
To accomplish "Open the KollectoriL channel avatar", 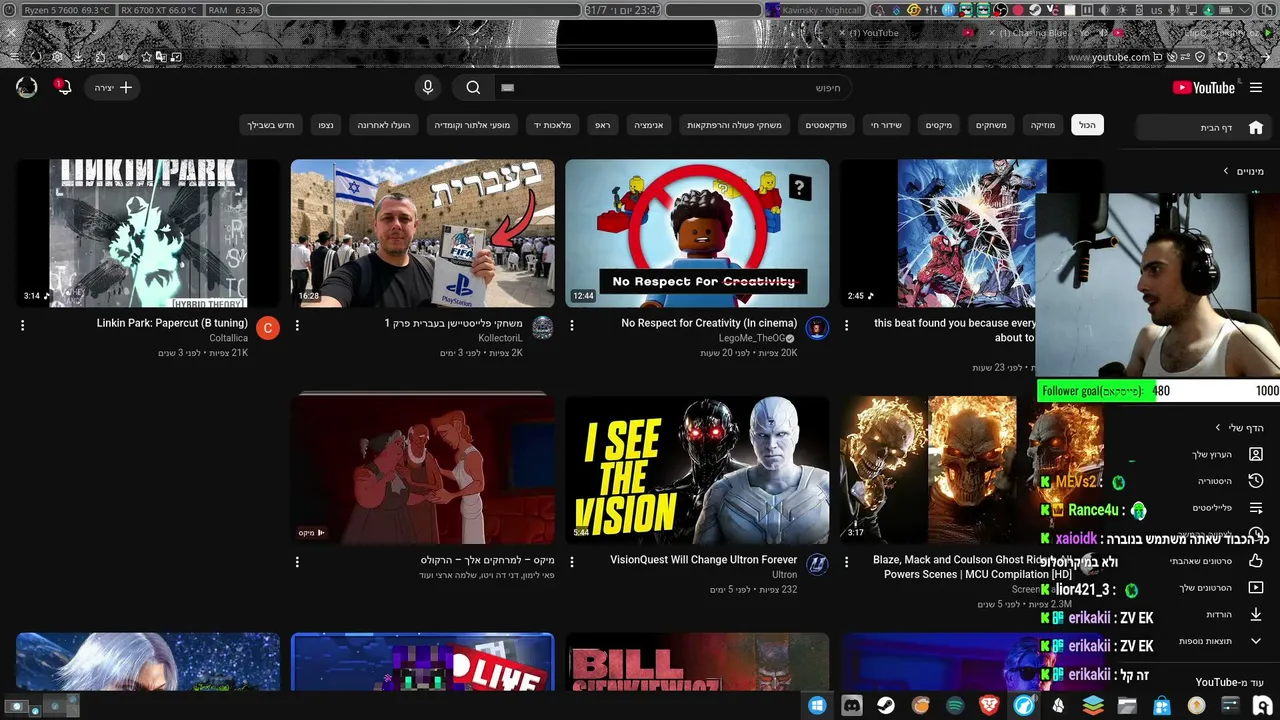I will coord(543,328).
